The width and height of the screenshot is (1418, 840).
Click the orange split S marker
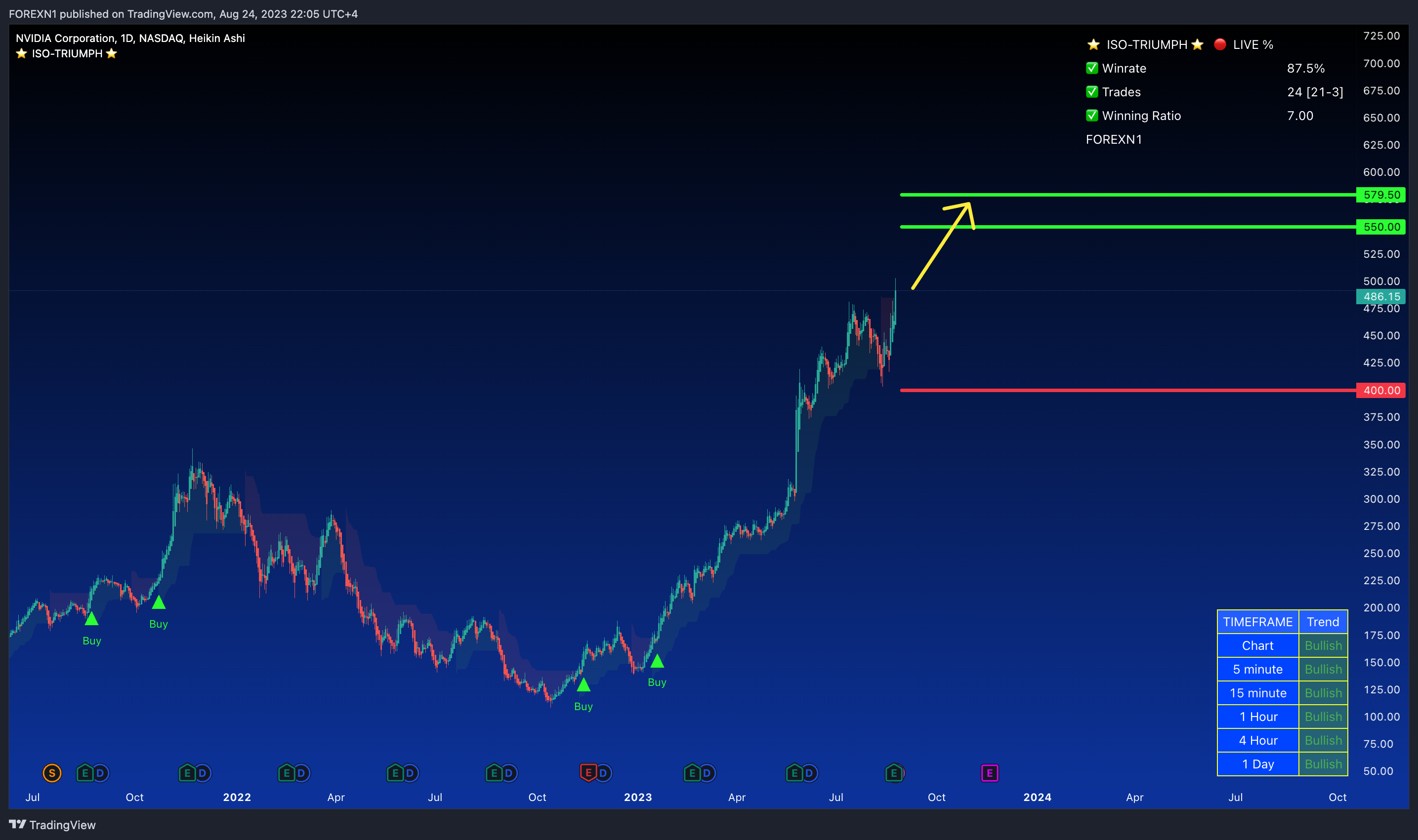click(52, 773)
